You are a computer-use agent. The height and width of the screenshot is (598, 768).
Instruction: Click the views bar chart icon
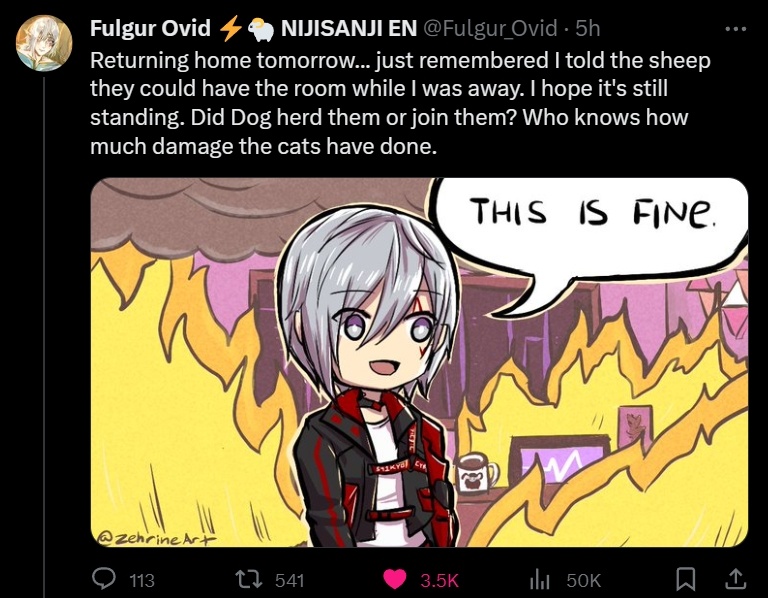pos(540,579)
